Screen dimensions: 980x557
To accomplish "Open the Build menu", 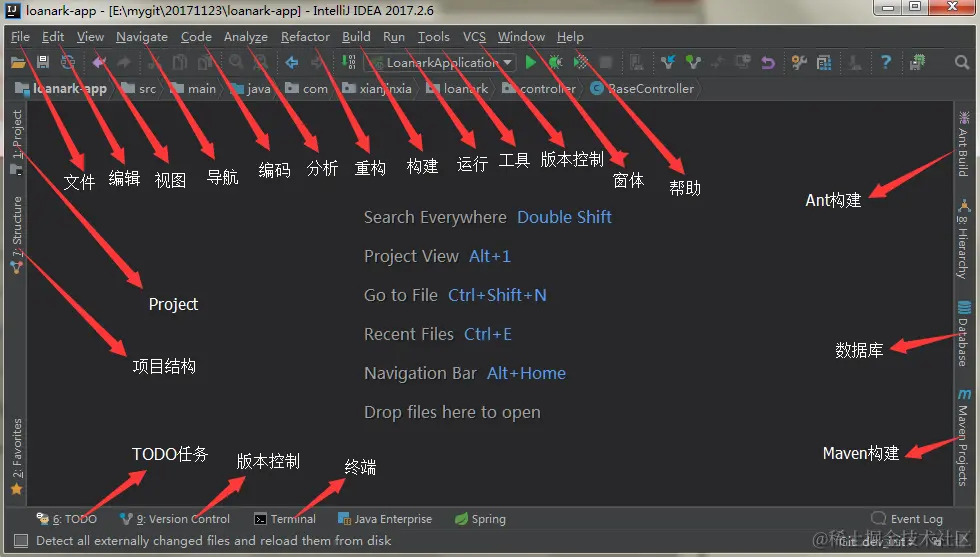I will click(356, 37).
